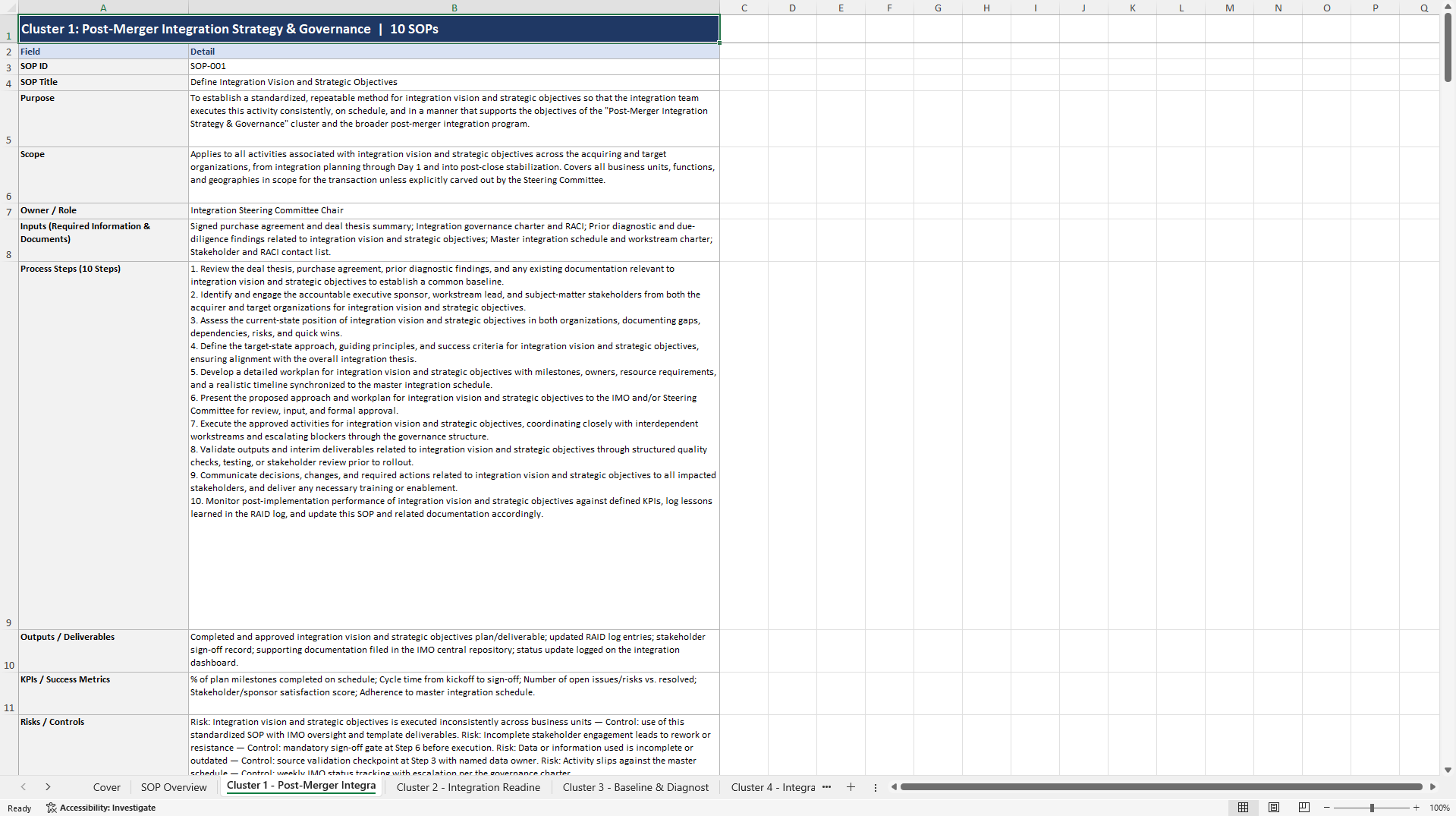The width and height of the screenshot is (1456, 816).
Task: Click the horizontal scrollbar thumb
Action: tap(1161, 787)
